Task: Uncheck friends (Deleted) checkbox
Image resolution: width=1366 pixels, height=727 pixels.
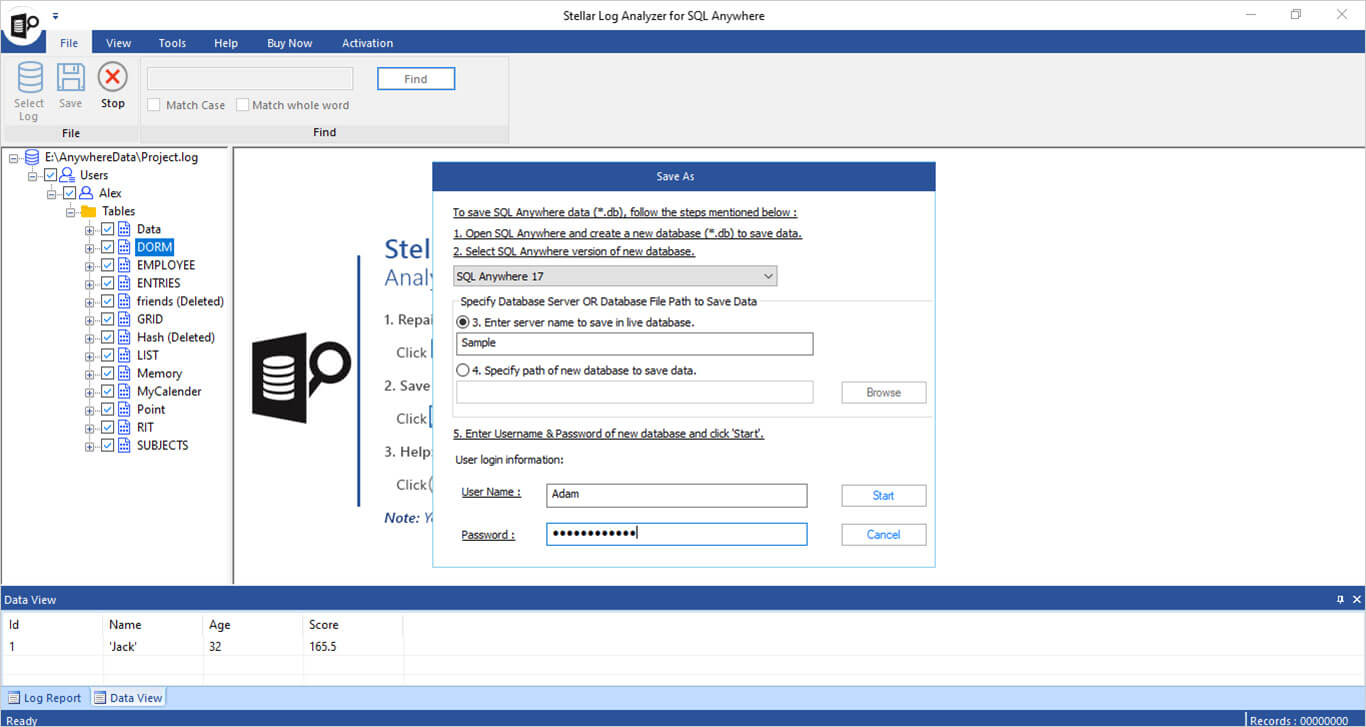Action: point(107,301)
